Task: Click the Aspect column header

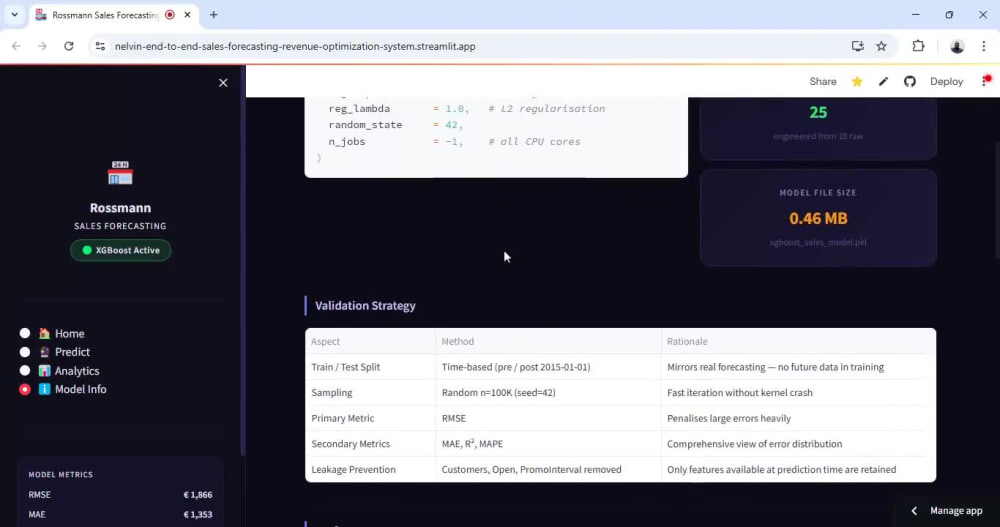Action: [x=370, y=341]
